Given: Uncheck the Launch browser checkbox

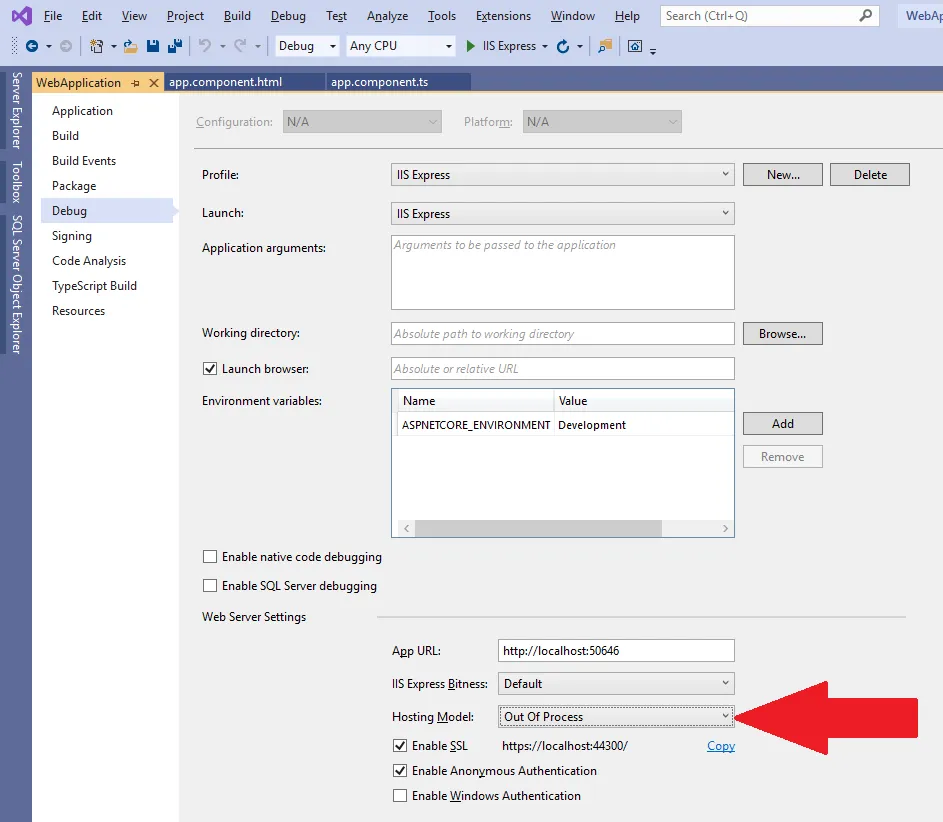Looking at the screenshot, I should click(x=209, y=369).
